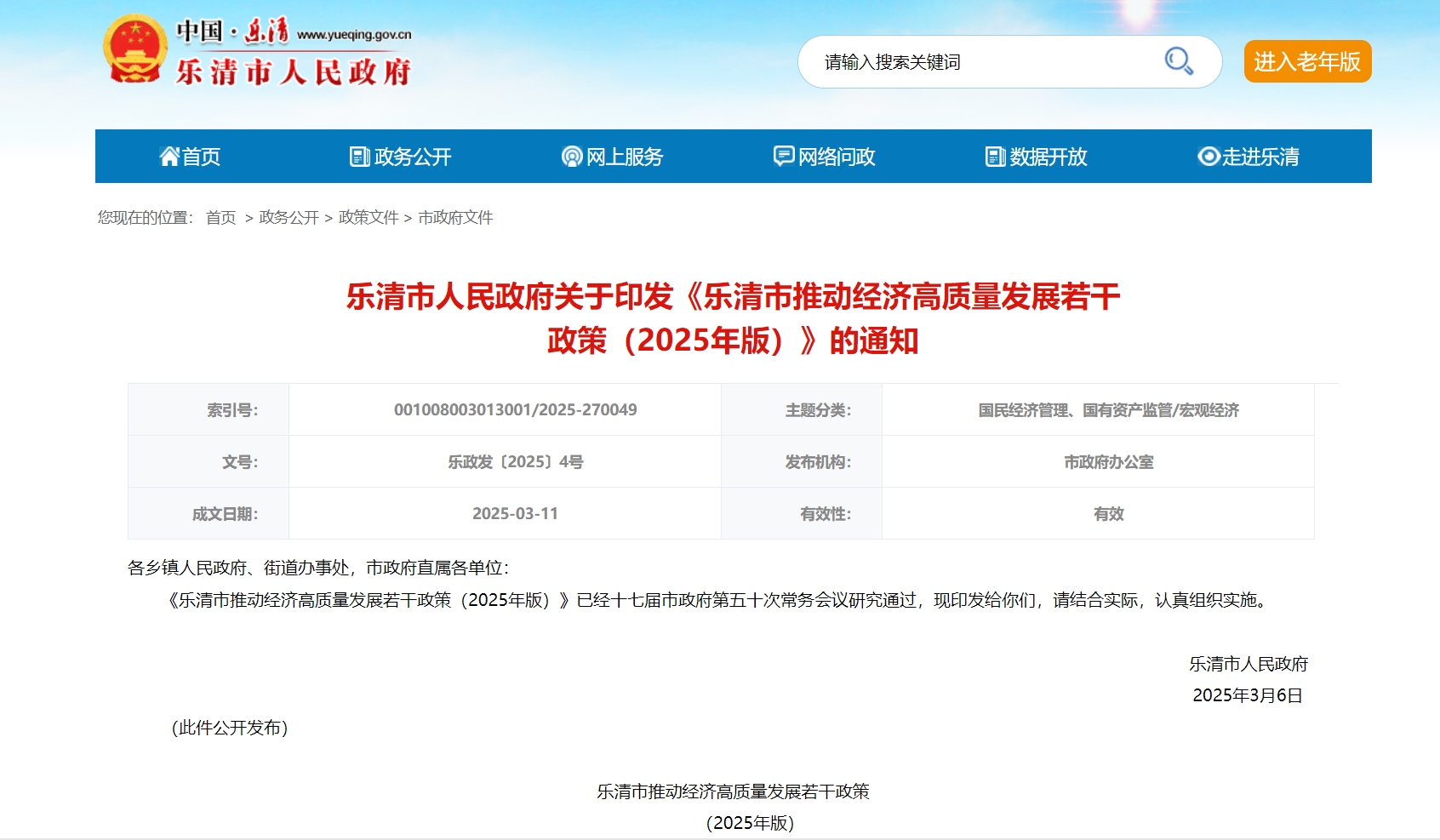
Task: Switch to senior version with 进入老年版
Action: pos(1307,61)
